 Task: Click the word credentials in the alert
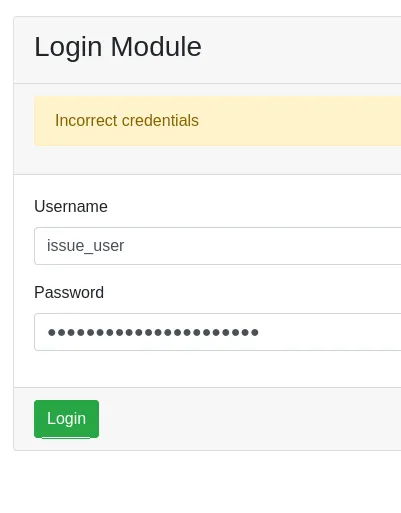click(160, 120)
